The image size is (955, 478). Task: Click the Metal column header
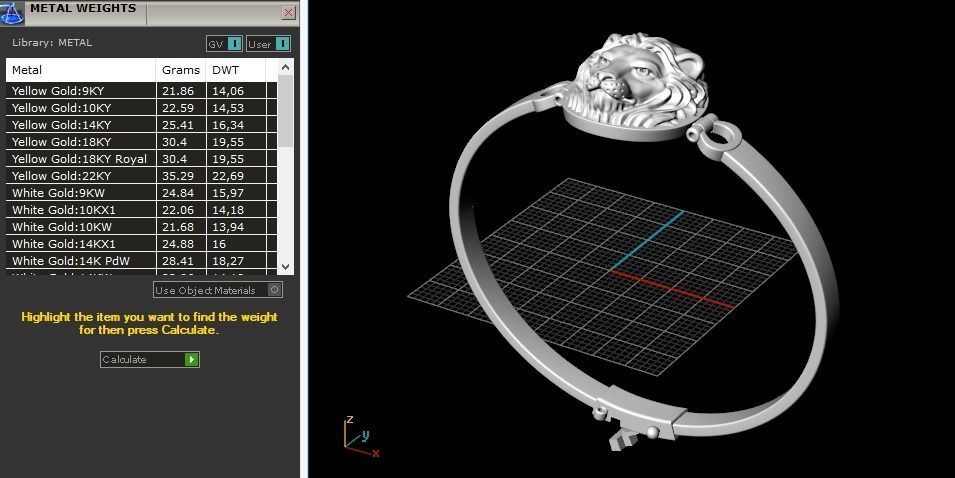pos(81,70)
